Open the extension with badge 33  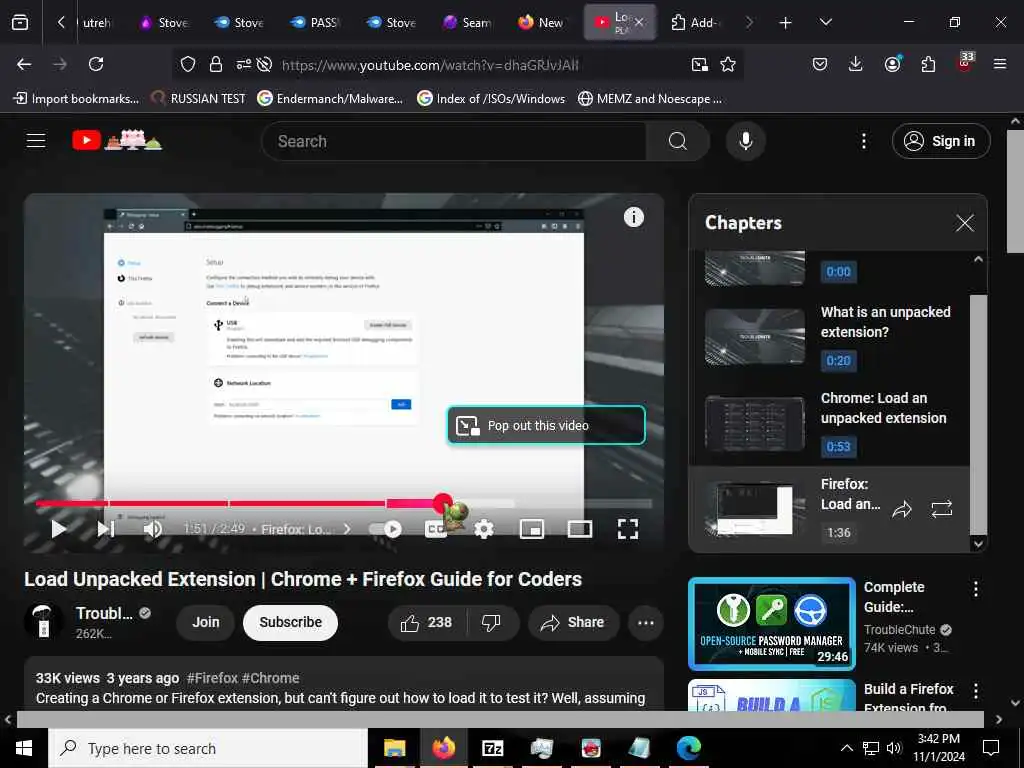click(965, 63)
